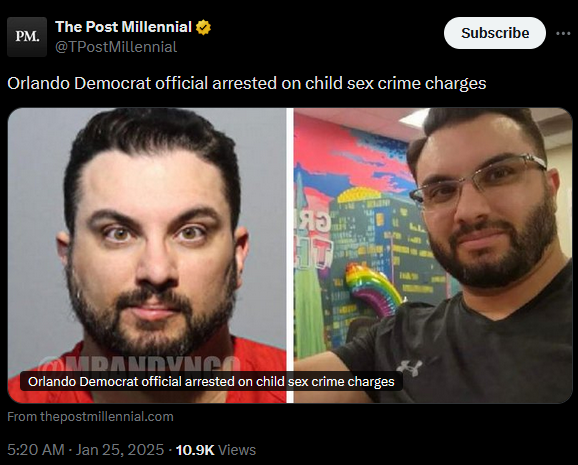Image resolution: width=578 pixels, height=465 pixels.
Task: Click the Jan 25, 2025 date
Action: click(x=120, y=450)
